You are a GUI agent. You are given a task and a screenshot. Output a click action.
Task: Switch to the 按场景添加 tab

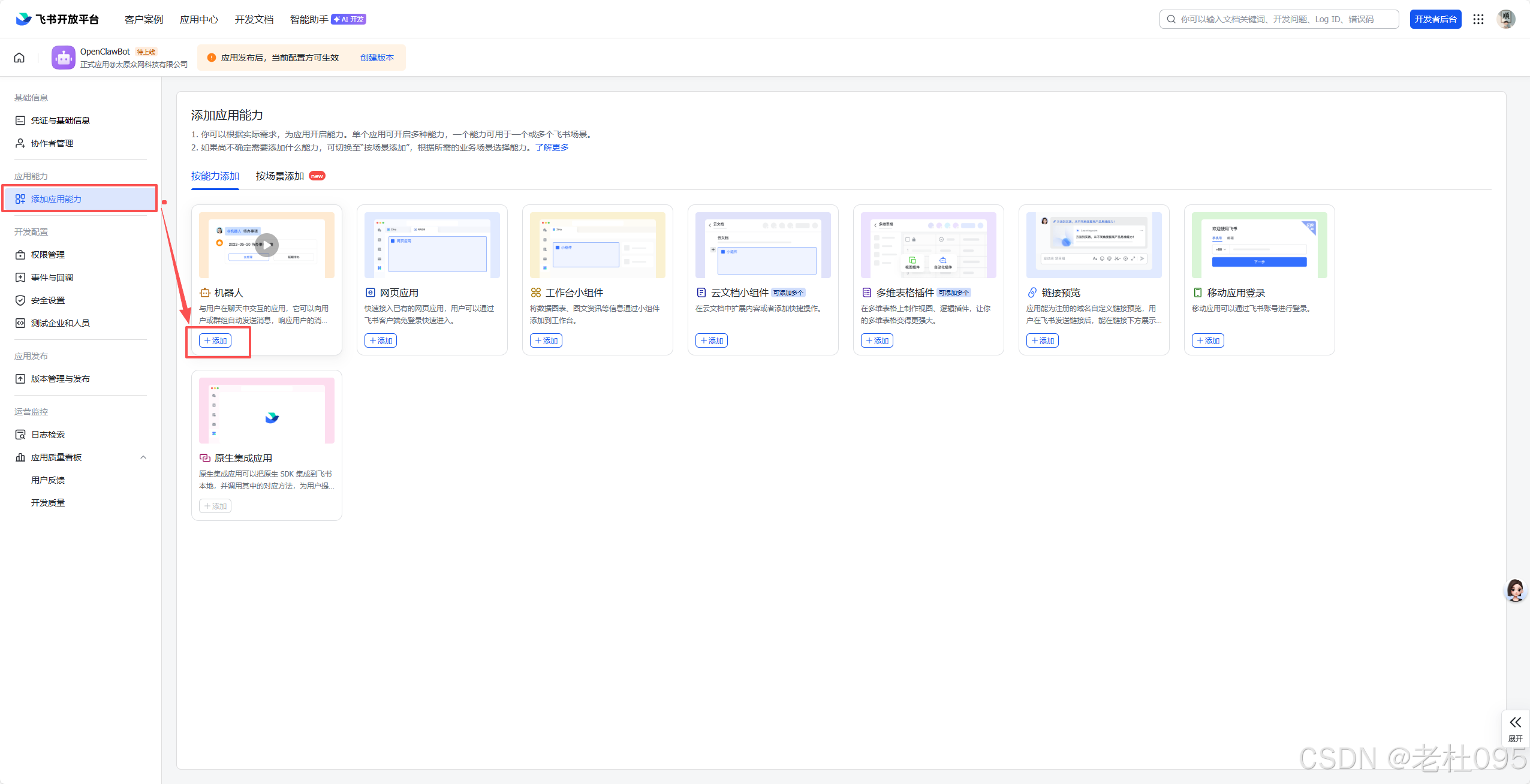280,176
